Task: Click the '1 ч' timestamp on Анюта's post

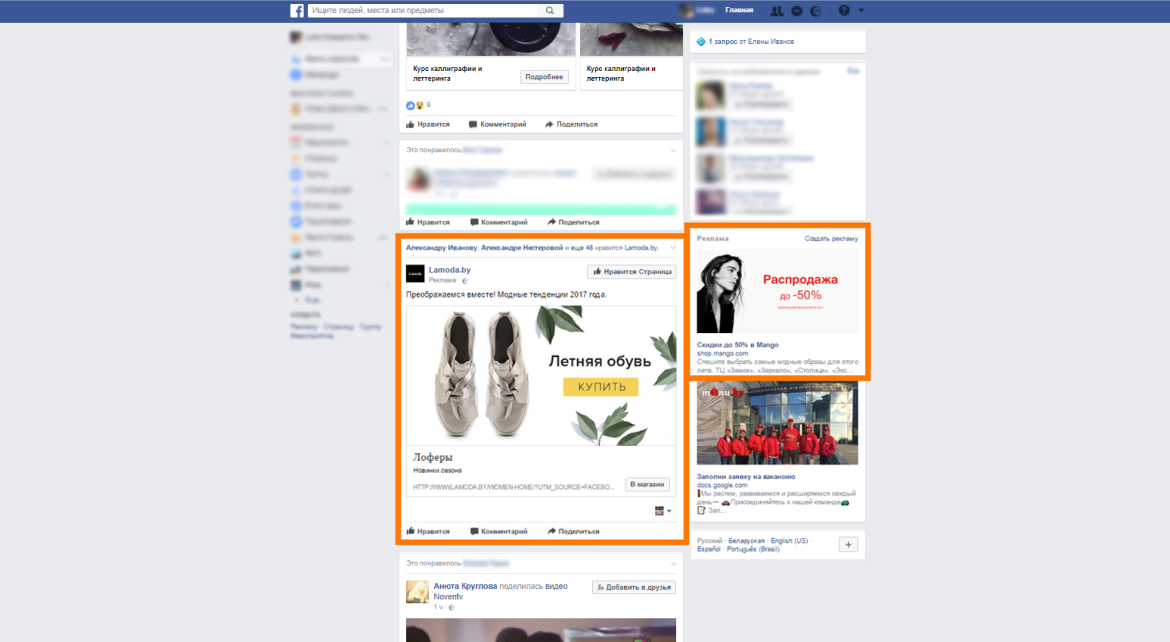Action: 437,607
